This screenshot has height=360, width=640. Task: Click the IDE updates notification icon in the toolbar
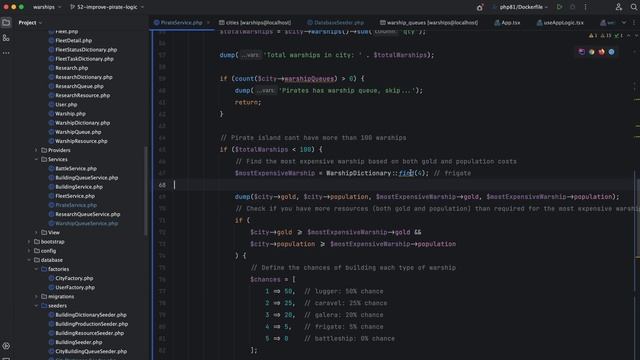click(x=480, y=7)
